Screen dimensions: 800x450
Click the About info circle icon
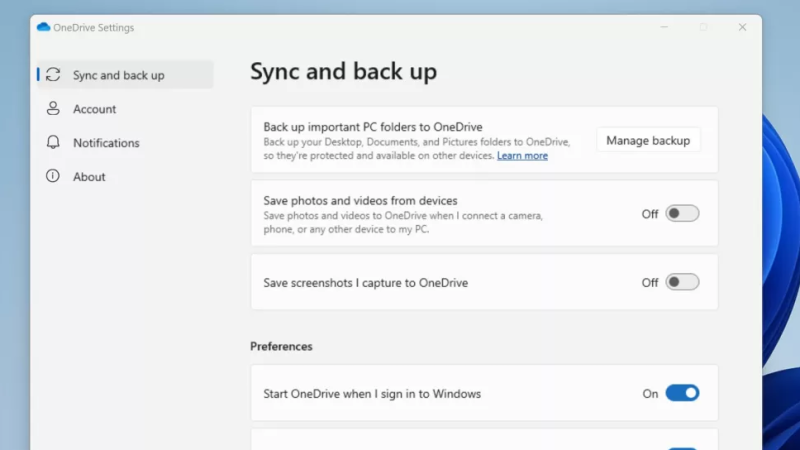53,177
